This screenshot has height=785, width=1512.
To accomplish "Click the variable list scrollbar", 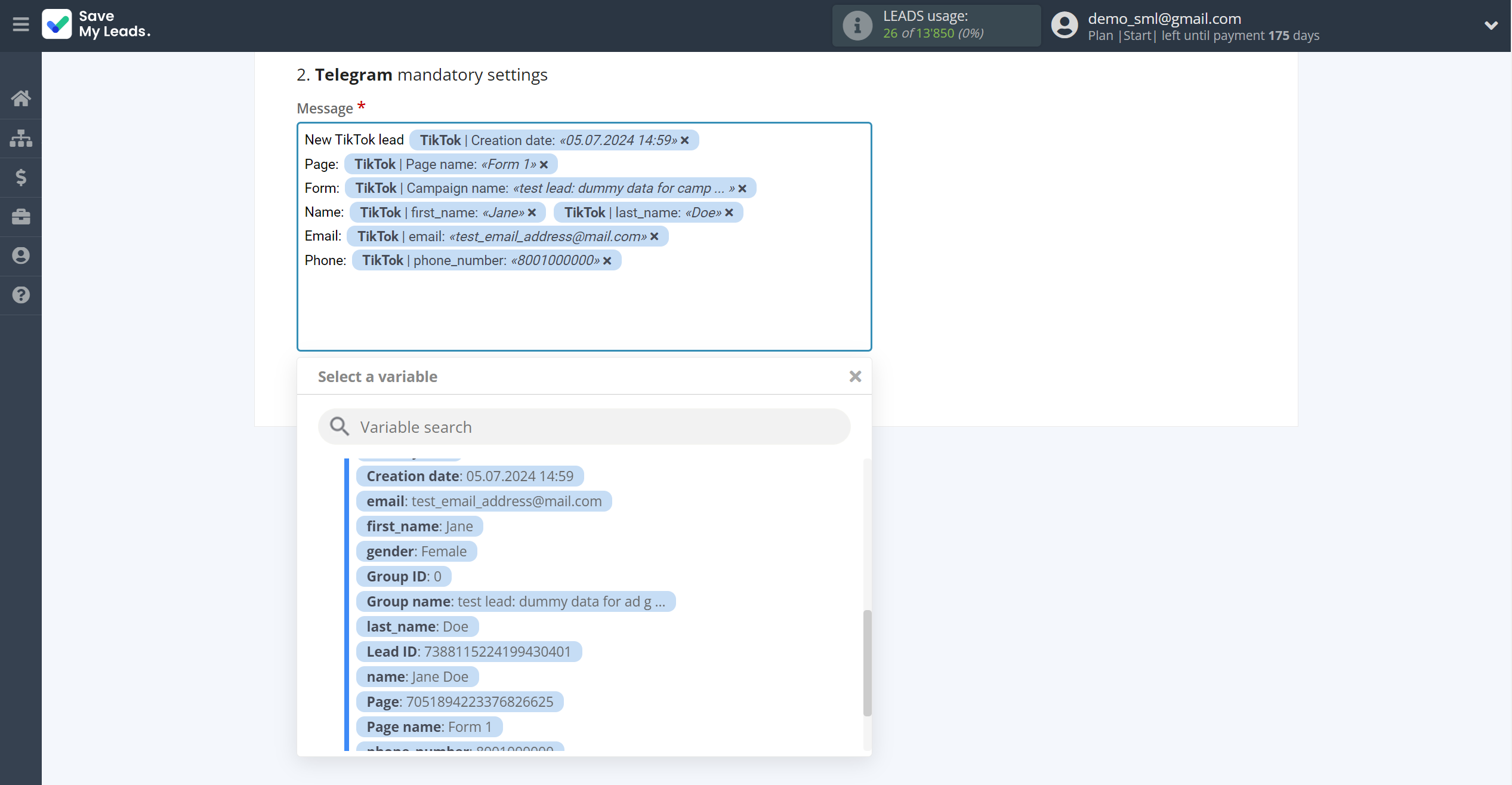I will coord(867,663).
